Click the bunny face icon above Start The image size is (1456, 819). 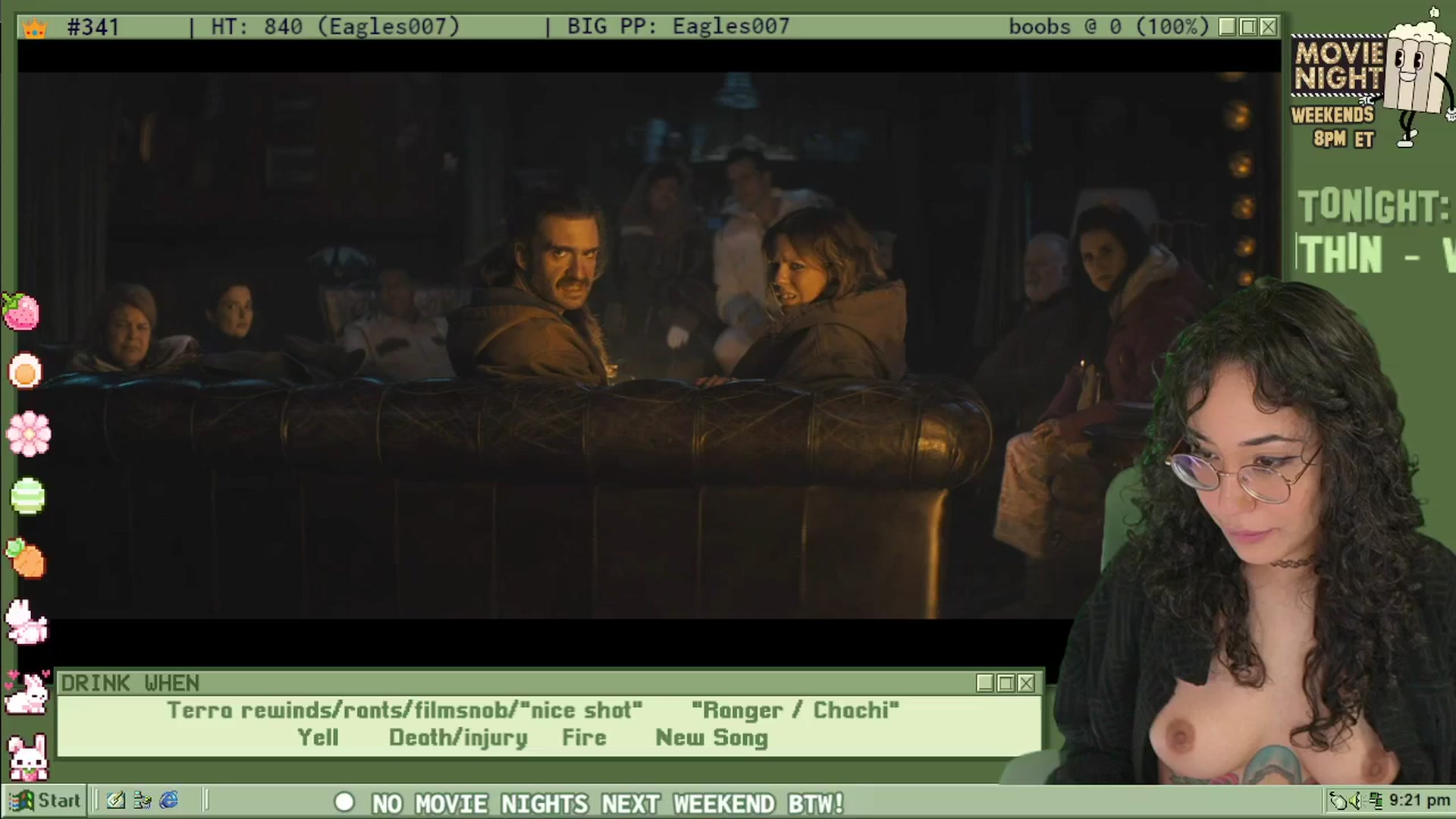pyautogui.click(x=28, y=757)
